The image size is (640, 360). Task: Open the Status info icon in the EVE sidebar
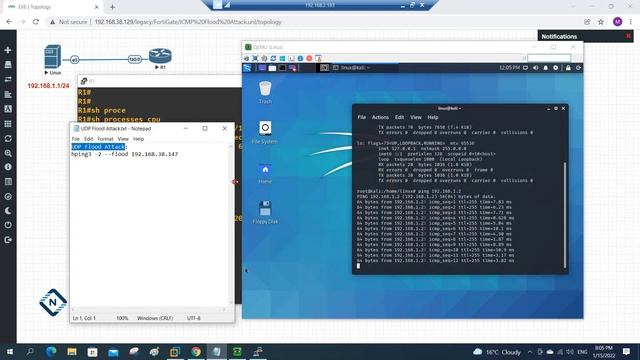[x=8, y=167]
